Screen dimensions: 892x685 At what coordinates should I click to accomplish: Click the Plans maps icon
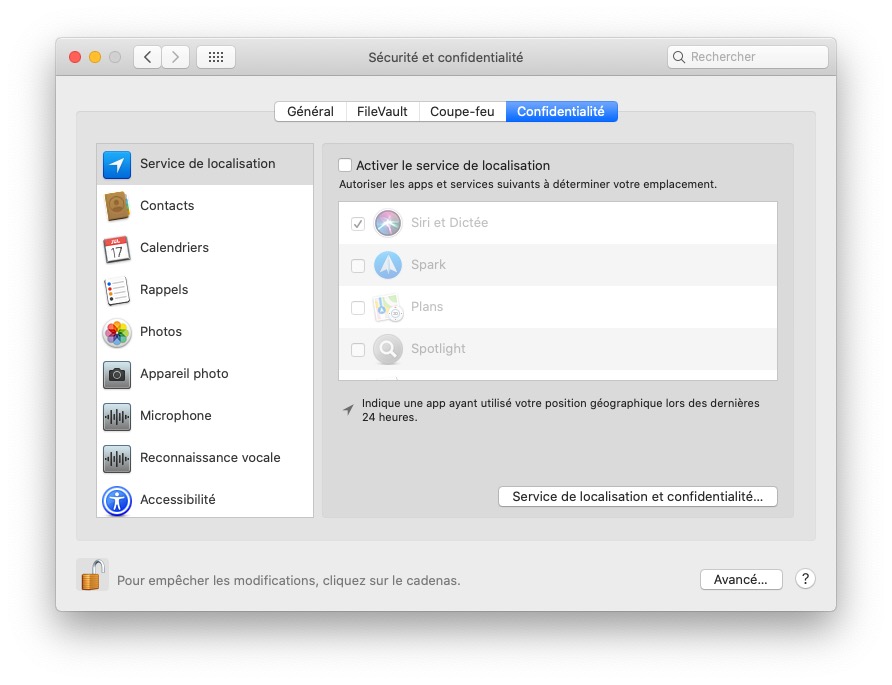coord(388,307)
